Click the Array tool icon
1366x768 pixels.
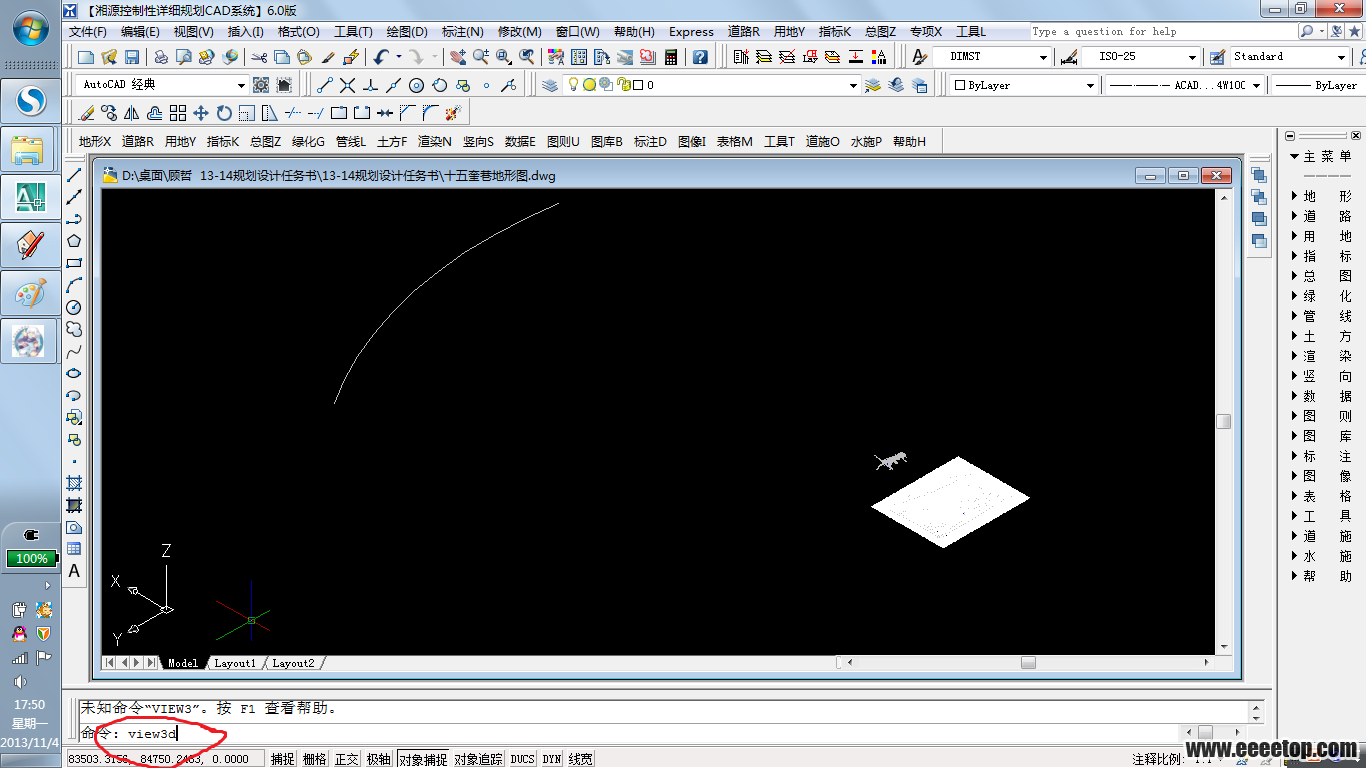(x=178, y=113)
